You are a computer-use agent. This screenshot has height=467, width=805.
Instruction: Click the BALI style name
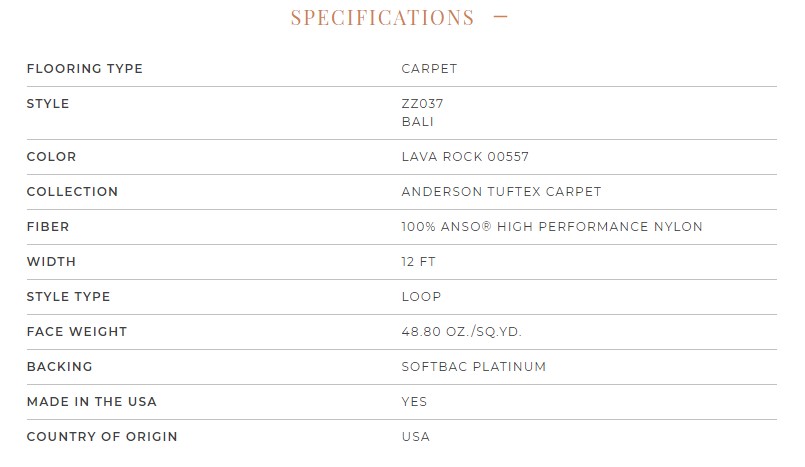[418, 122]
